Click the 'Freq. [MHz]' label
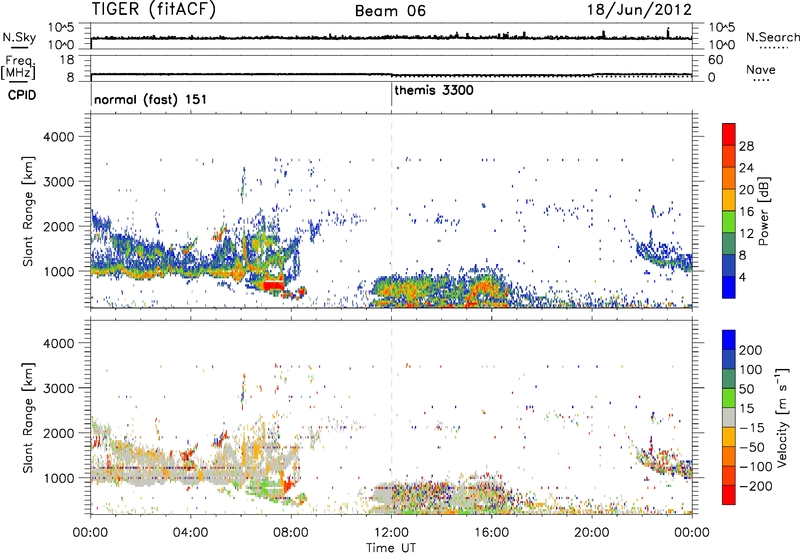 coord(19,67)
